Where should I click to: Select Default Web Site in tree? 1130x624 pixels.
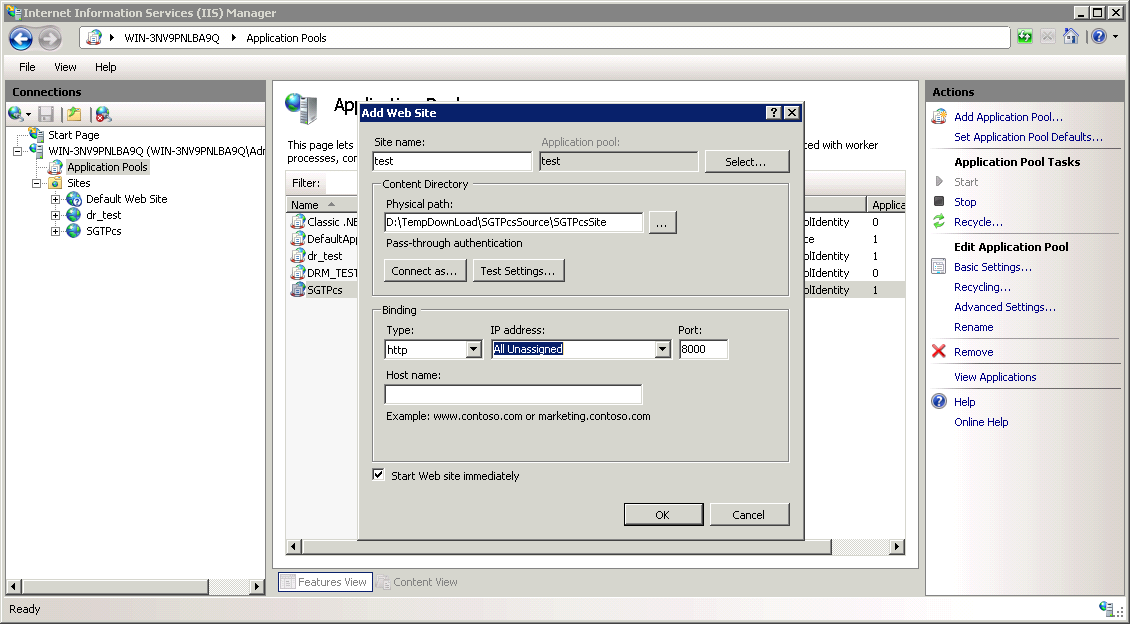(126, 199)
